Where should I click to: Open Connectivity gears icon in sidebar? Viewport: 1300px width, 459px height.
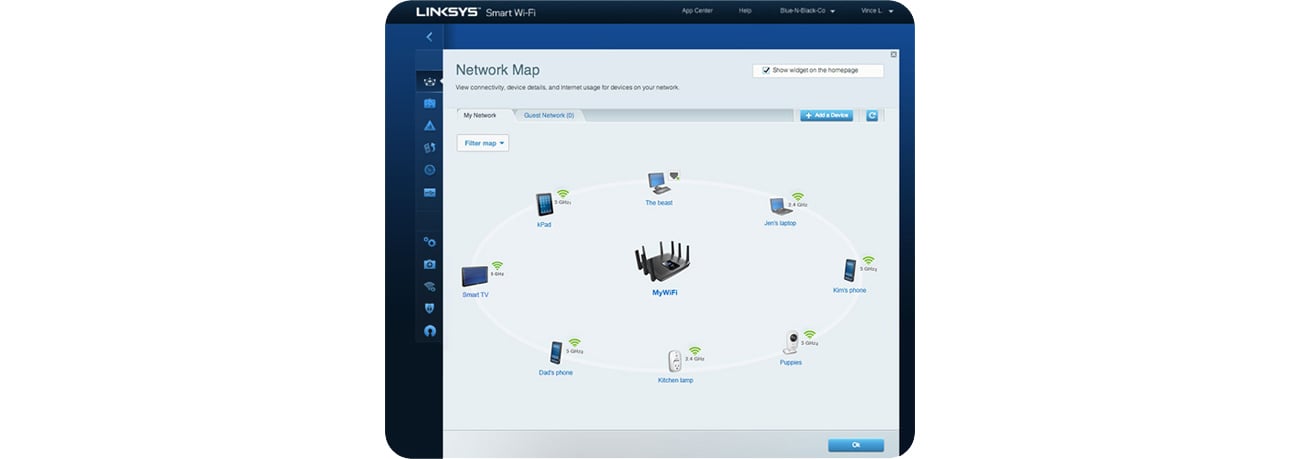click(x=429, y=242)
